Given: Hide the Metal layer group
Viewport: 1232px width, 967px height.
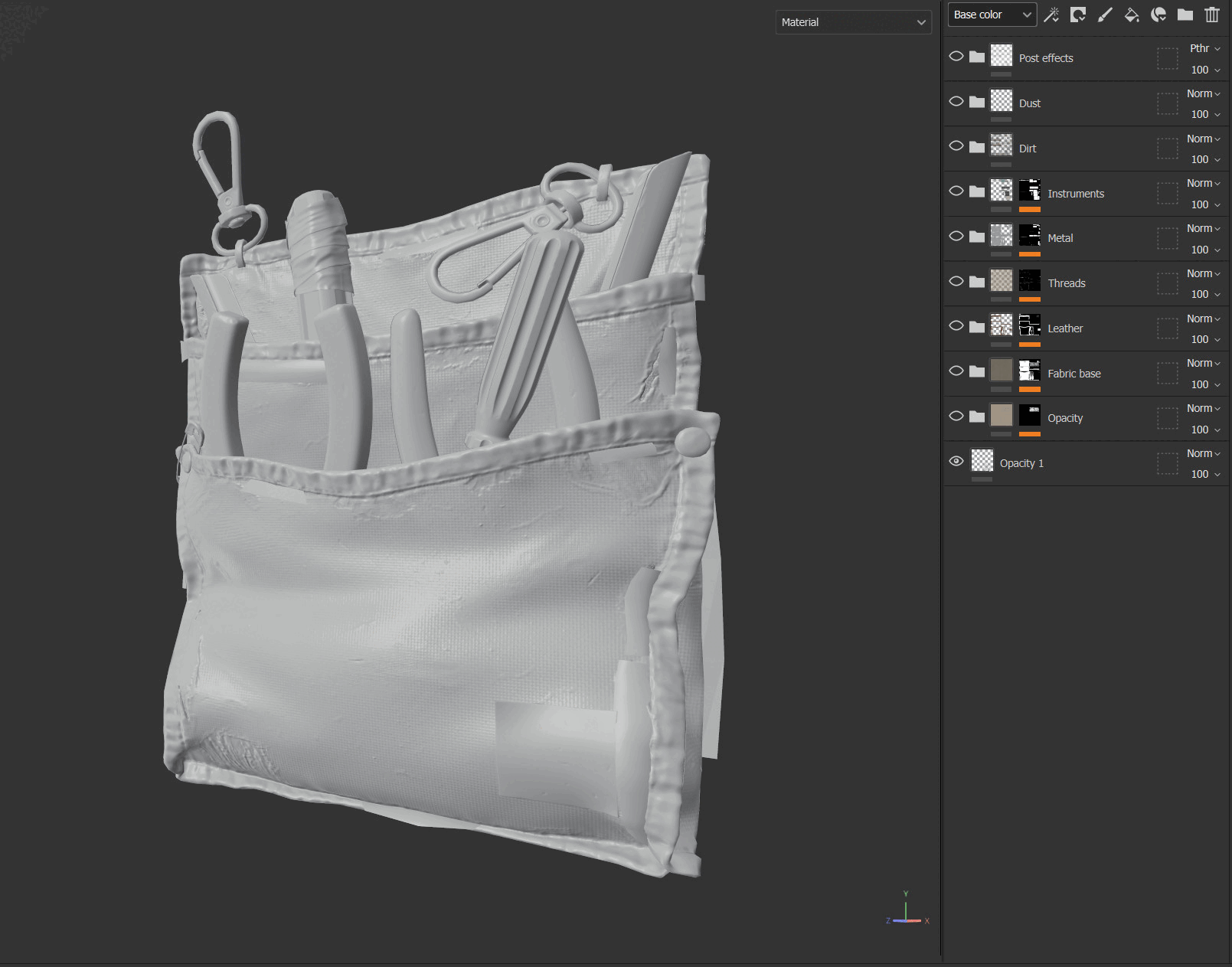Looking at the screenshot, I should point(956,236).
